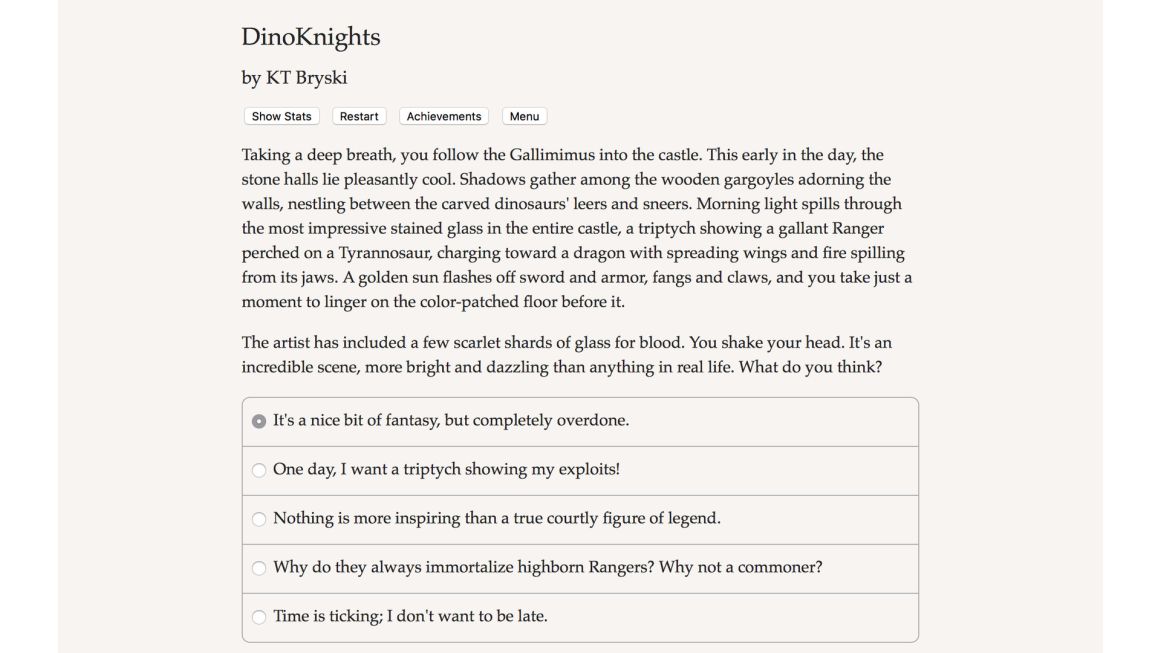This screenshot has height=653, width=1160.
Task: Click the DinoKnights title heading
Action: (311, 37)
